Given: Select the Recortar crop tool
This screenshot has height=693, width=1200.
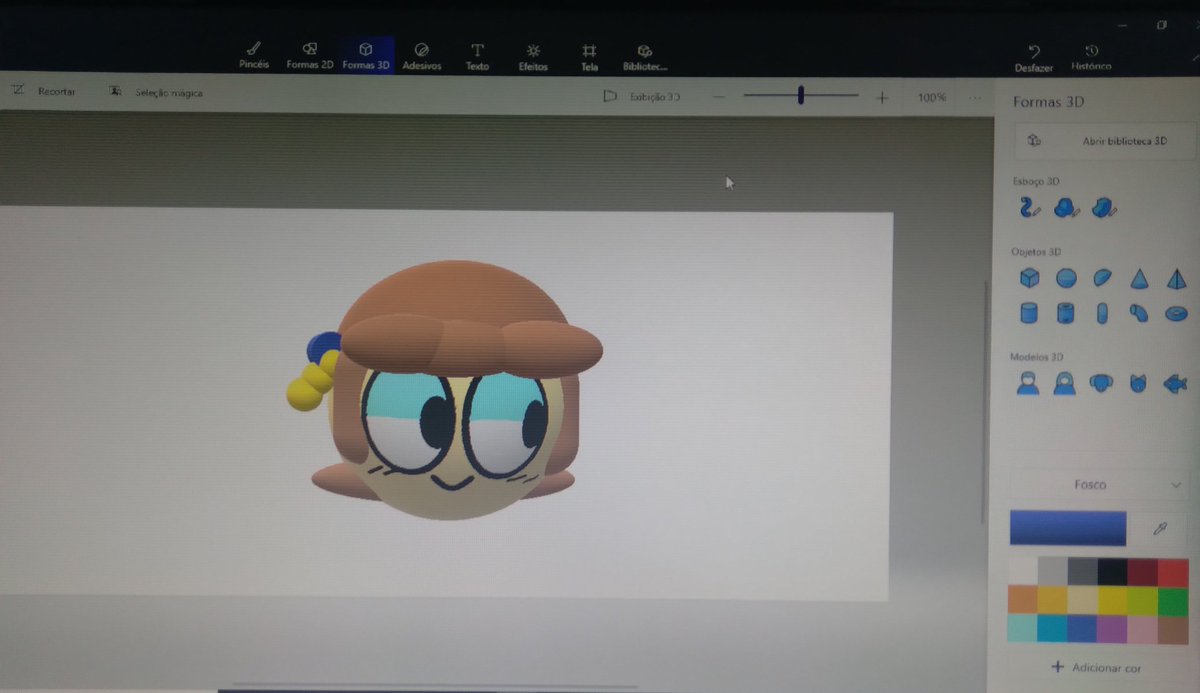Looking at the screenshot, I should click(x=44, y=91).
